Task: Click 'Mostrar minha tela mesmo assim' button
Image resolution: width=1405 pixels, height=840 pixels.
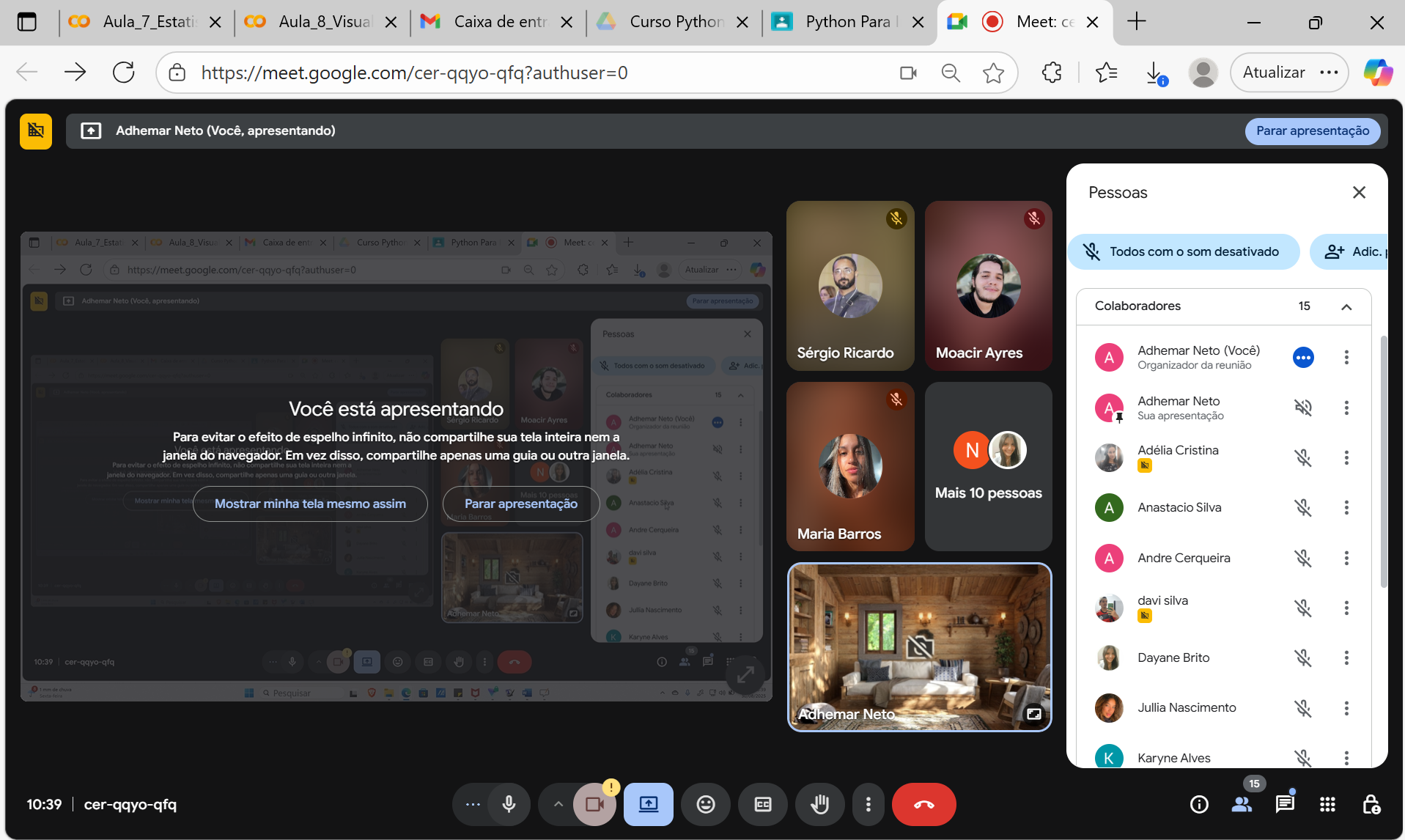Action: tap(310, 504)
